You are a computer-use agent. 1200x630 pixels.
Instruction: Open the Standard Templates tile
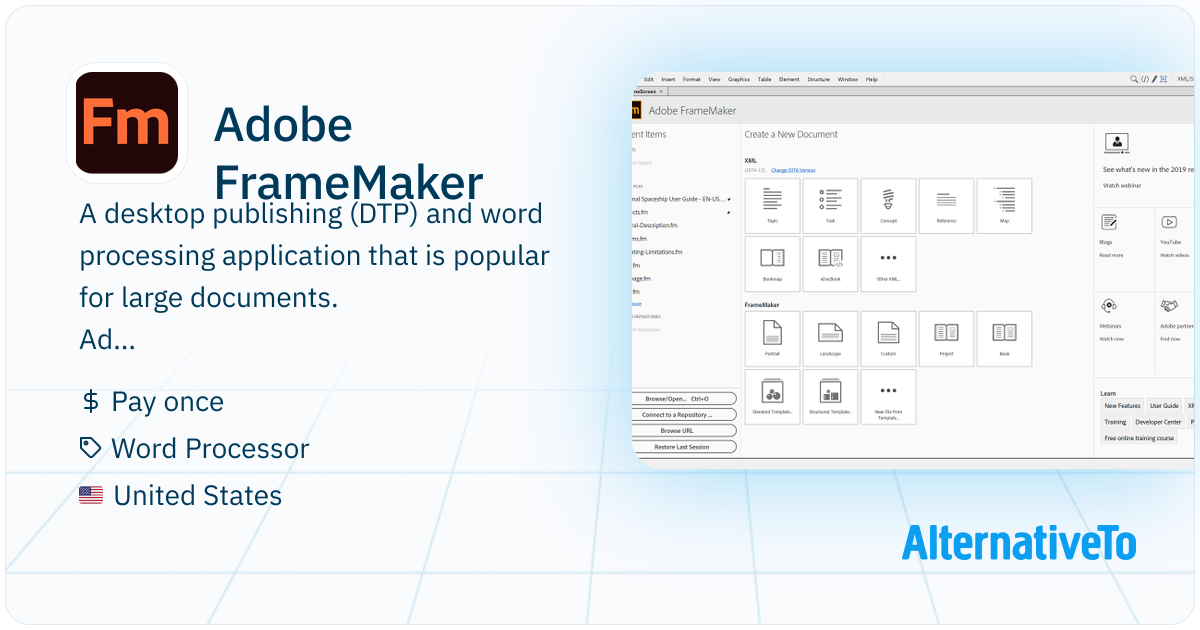point(772,397)
